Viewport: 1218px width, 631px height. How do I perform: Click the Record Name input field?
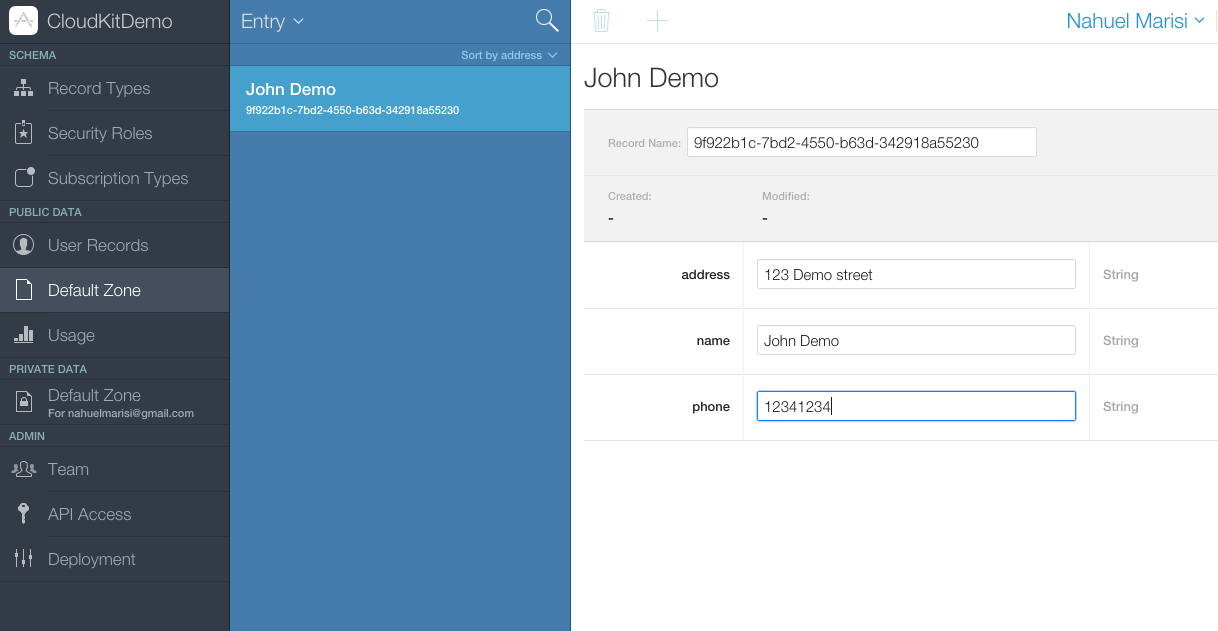(x=862, y=142)
